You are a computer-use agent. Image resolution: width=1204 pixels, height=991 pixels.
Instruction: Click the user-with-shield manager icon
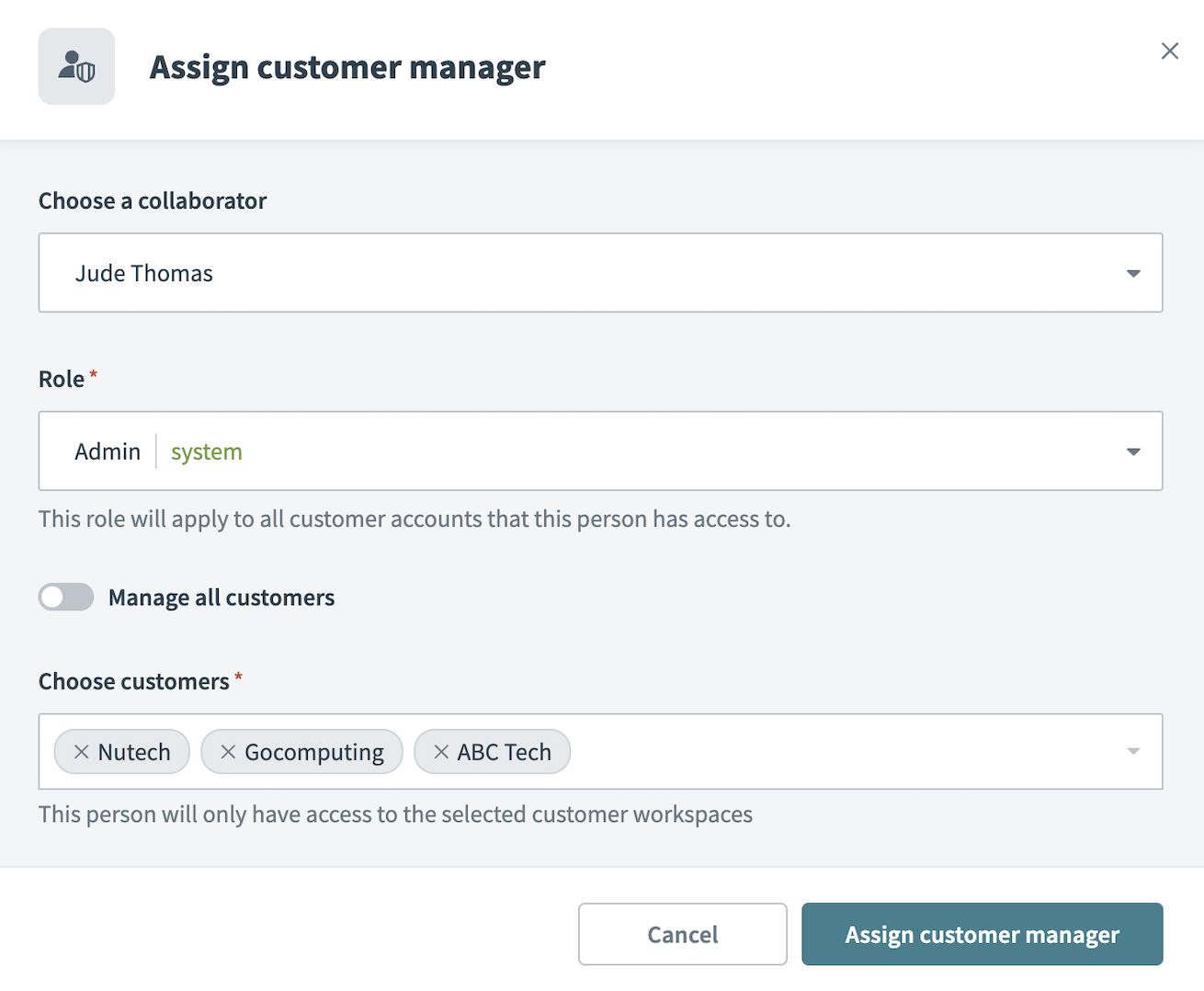click(76, 65)
